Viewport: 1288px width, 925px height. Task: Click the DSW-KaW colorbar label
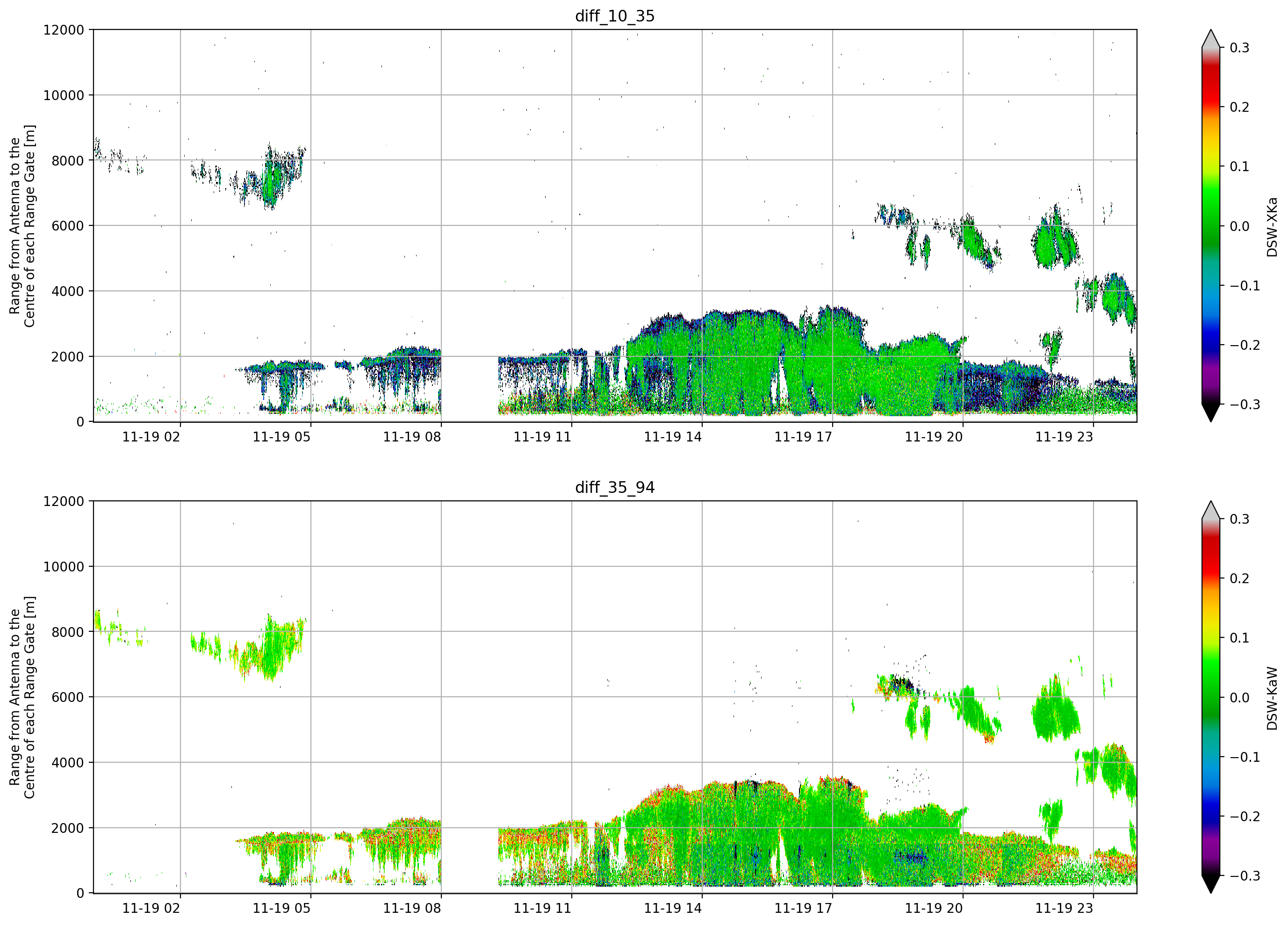(1272, 698)
